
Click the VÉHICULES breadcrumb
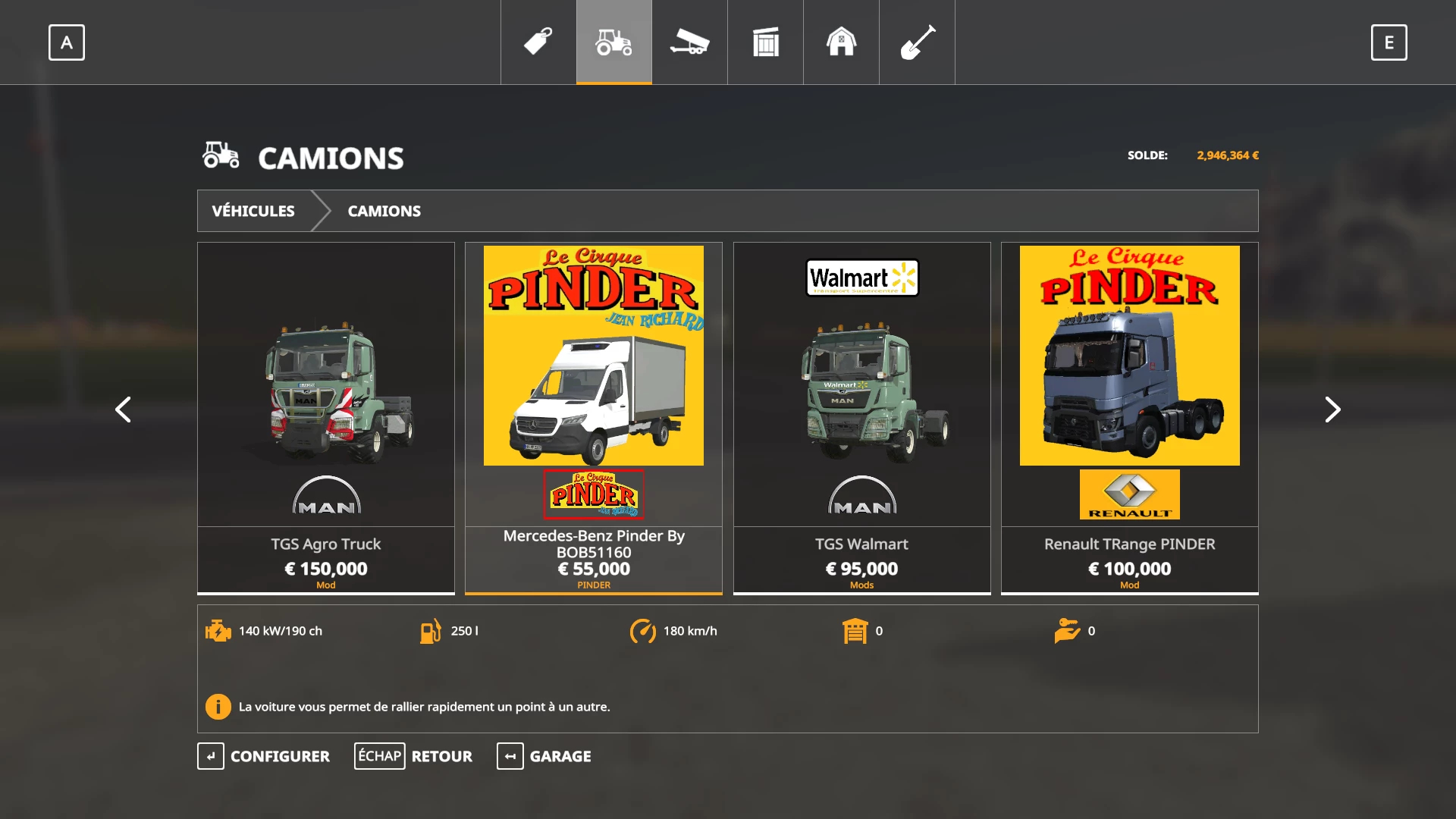click(253, 211)
